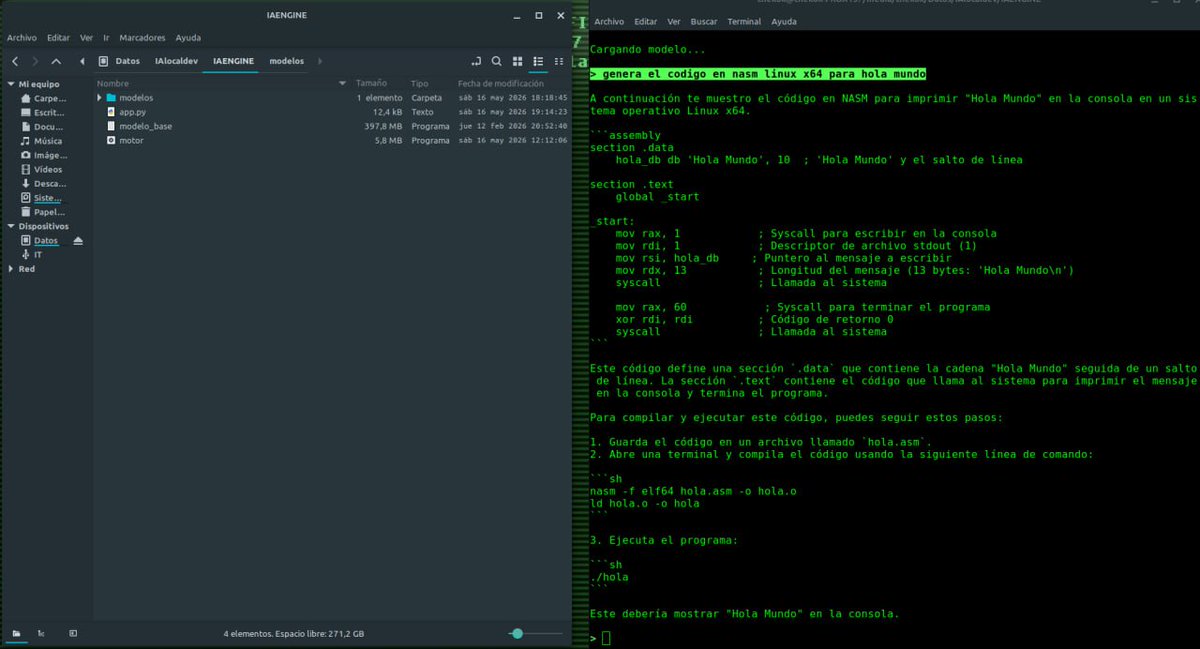1200x649 pixels.
Task: Click the modelo_base file icon
Action: pos(111,126)
